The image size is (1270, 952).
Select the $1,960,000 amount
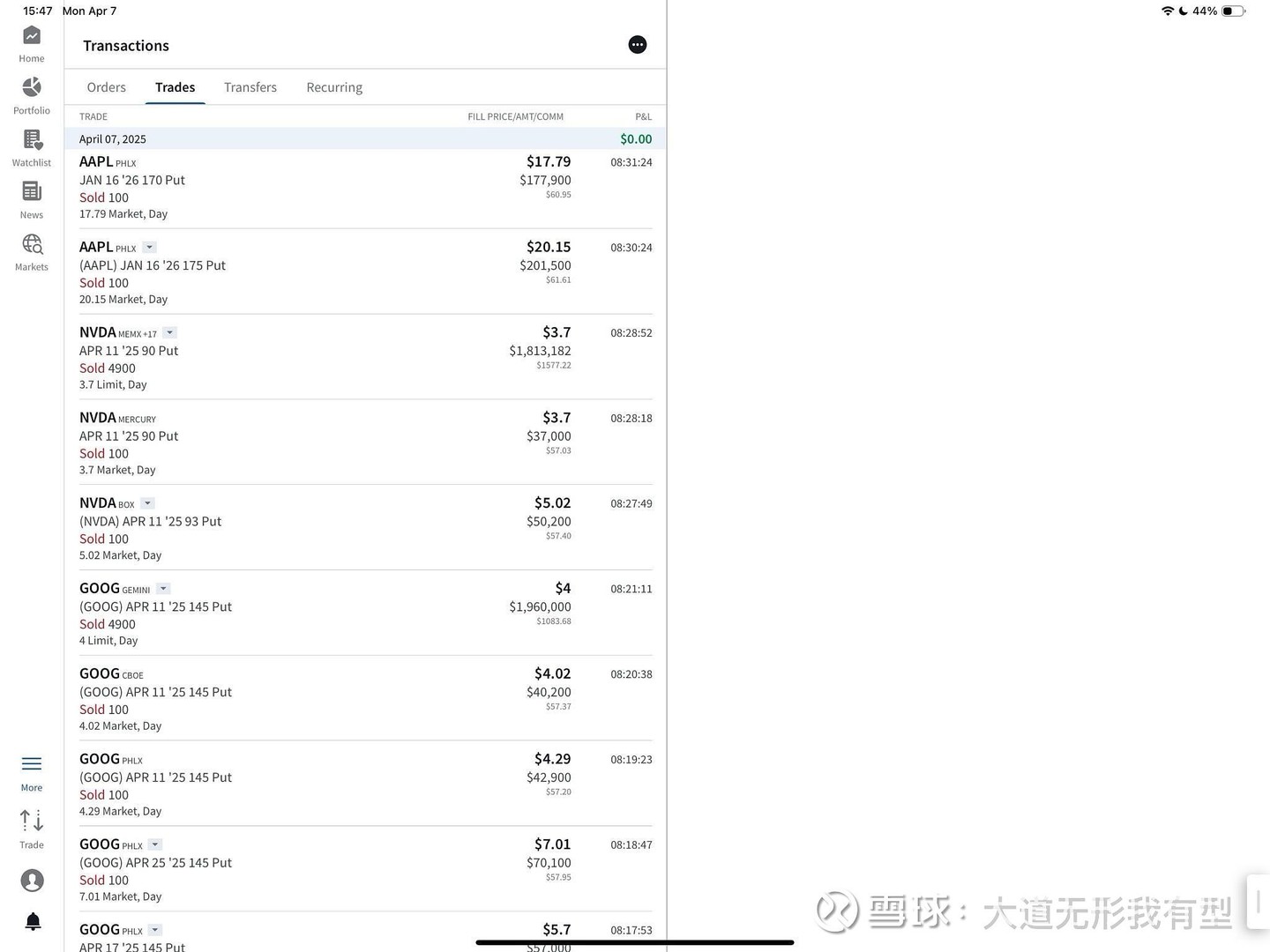pyautogui.click(x=540, y=606)
